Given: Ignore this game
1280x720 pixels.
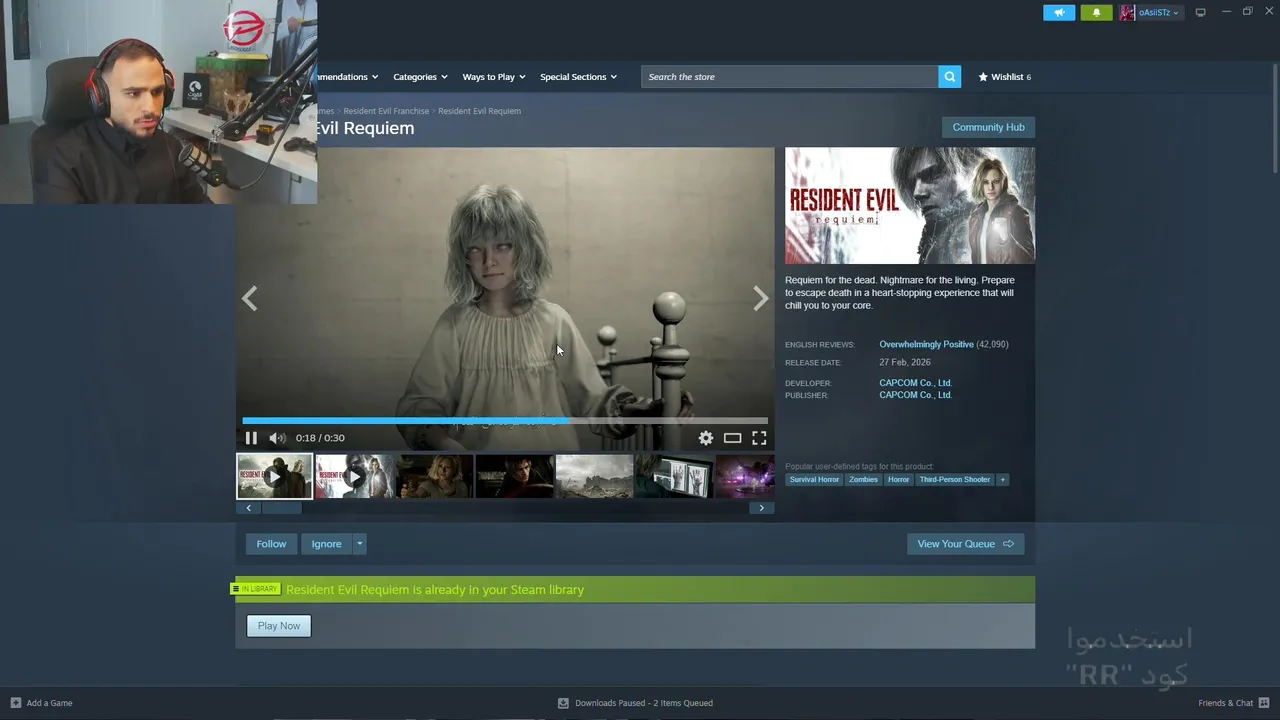Looking at the screenshot, I should (326, 544).
